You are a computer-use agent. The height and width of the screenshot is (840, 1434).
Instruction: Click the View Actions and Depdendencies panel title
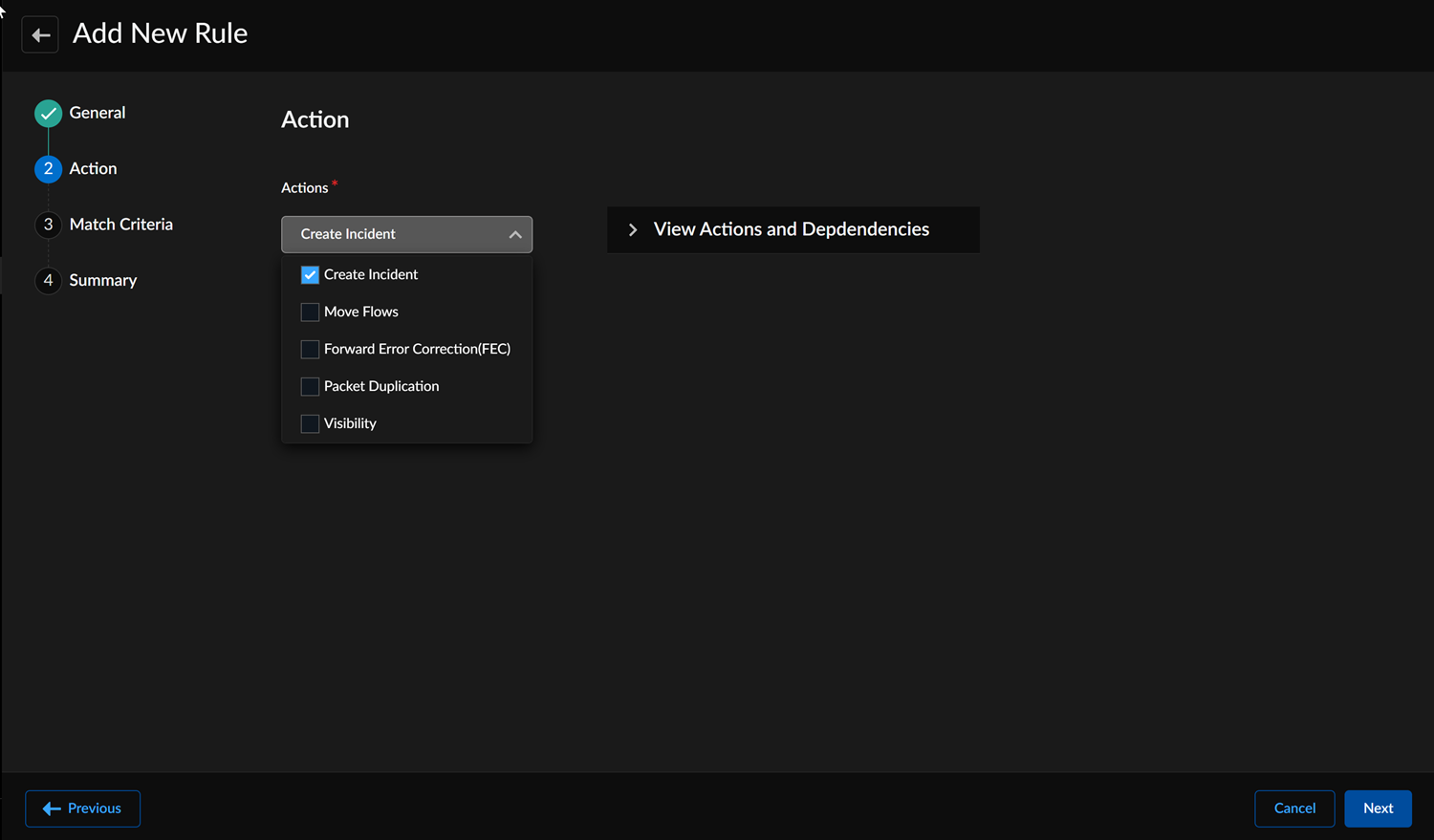[x=791, y=229]
